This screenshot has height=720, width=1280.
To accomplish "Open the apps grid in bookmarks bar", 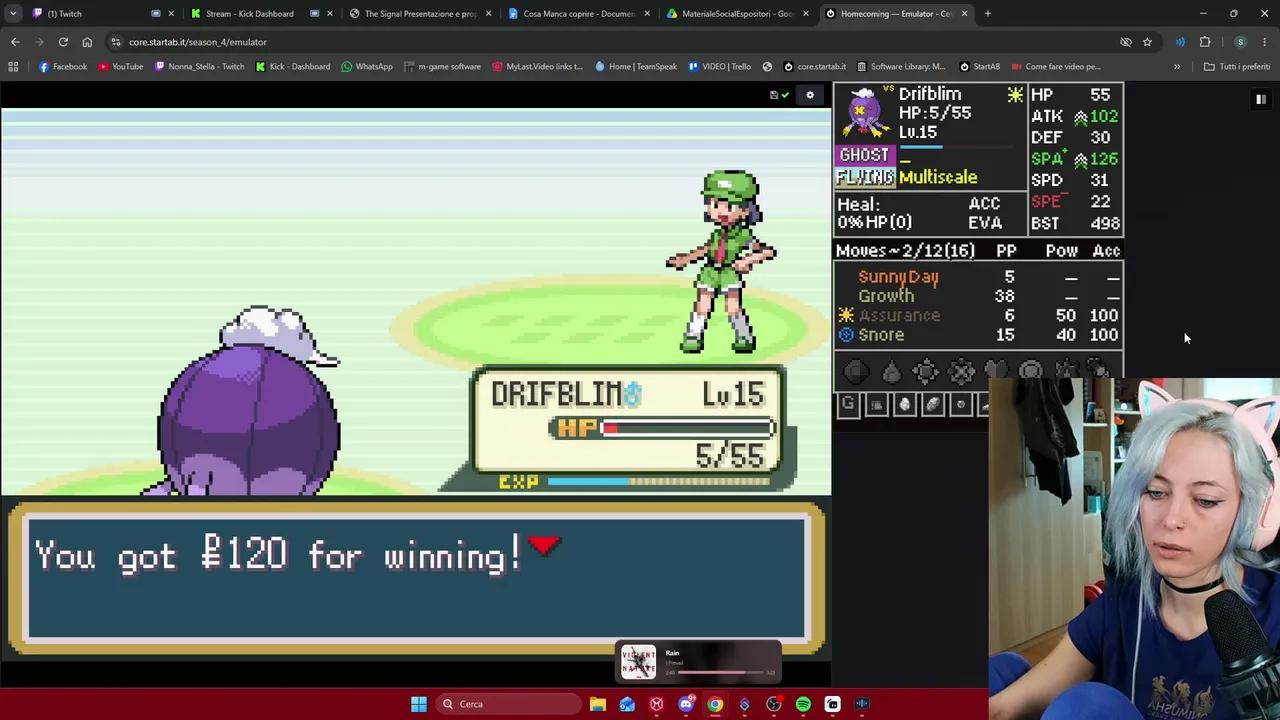I will click(x=13, y=67).
